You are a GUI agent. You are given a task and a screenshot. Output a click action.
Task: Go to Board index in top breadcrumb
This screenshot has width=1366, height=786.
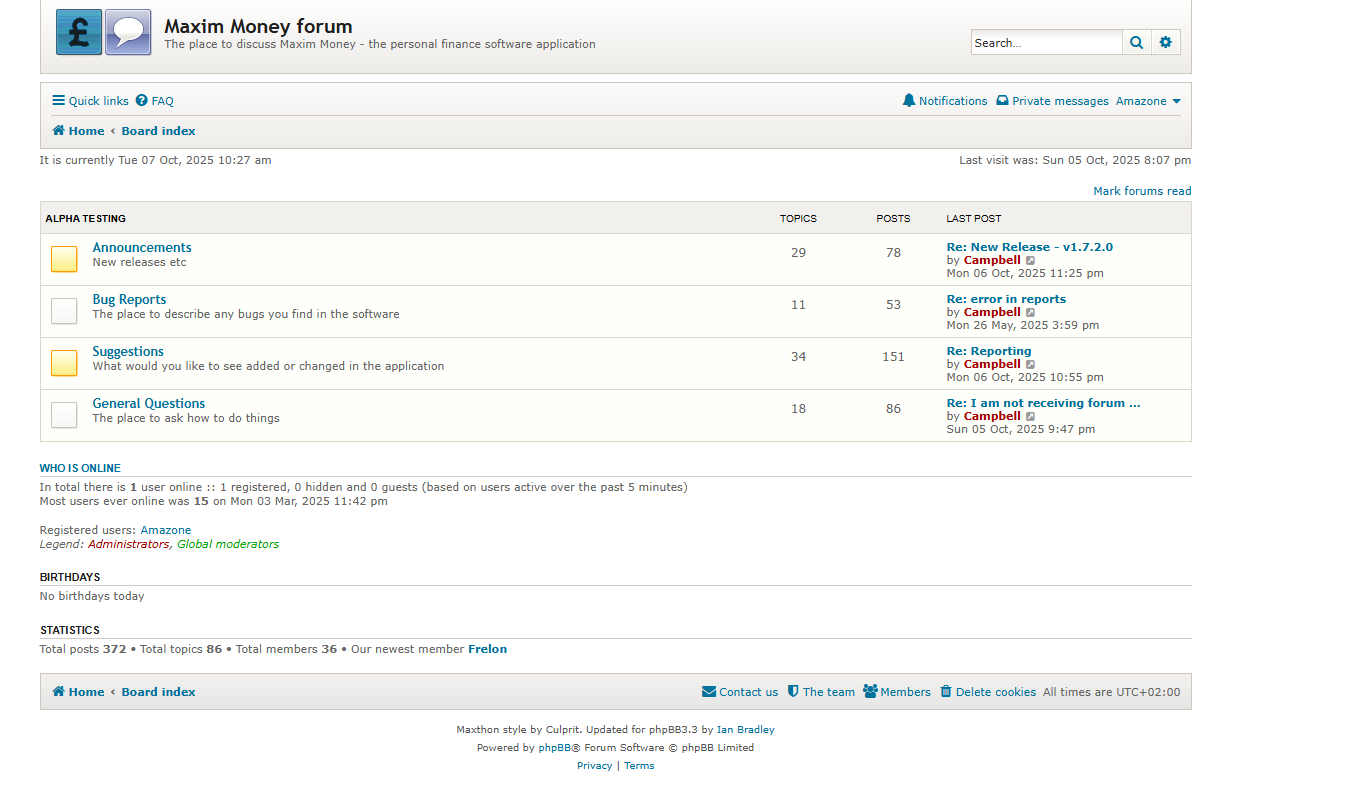click(x=158, y=131)
